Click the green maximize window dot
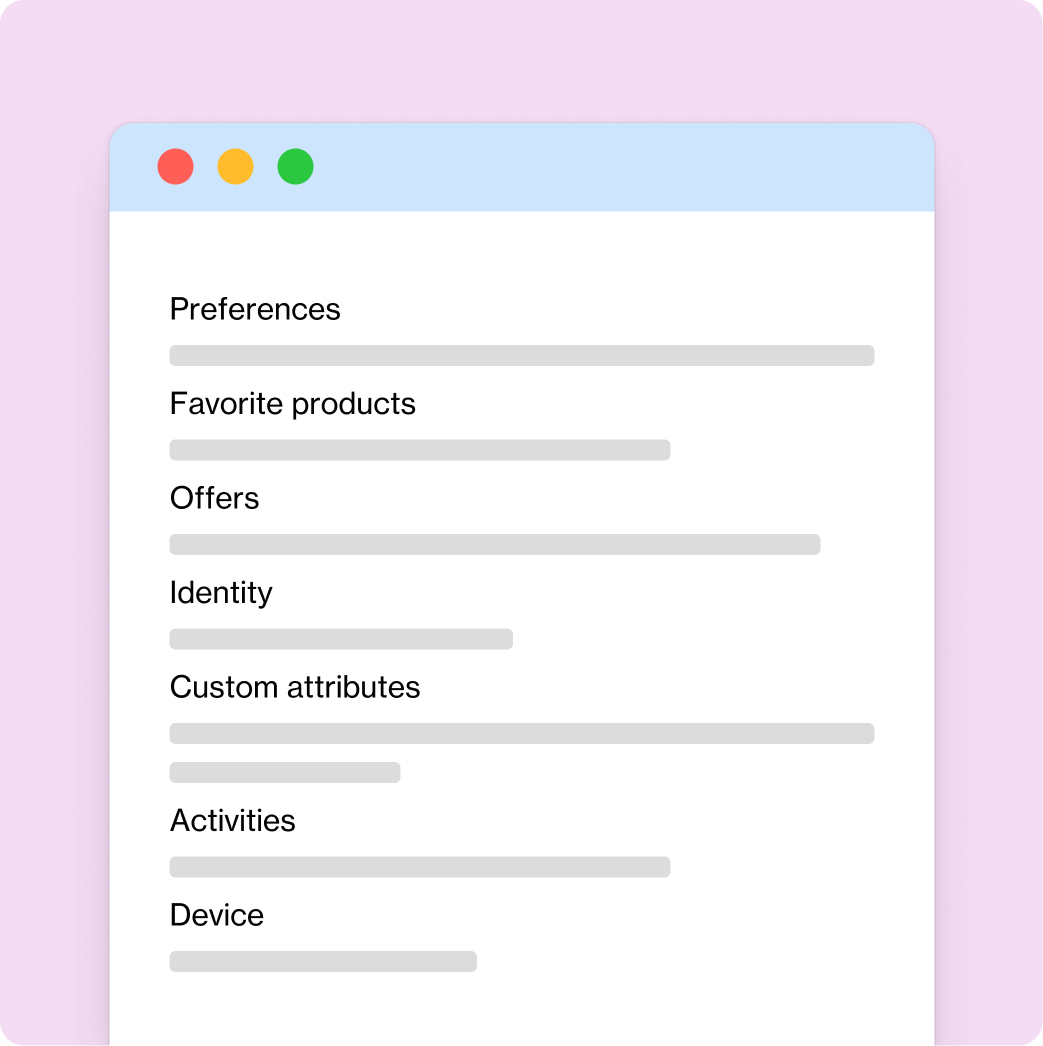This screenshot has height=1046, width=1043. tap(295, 166)
